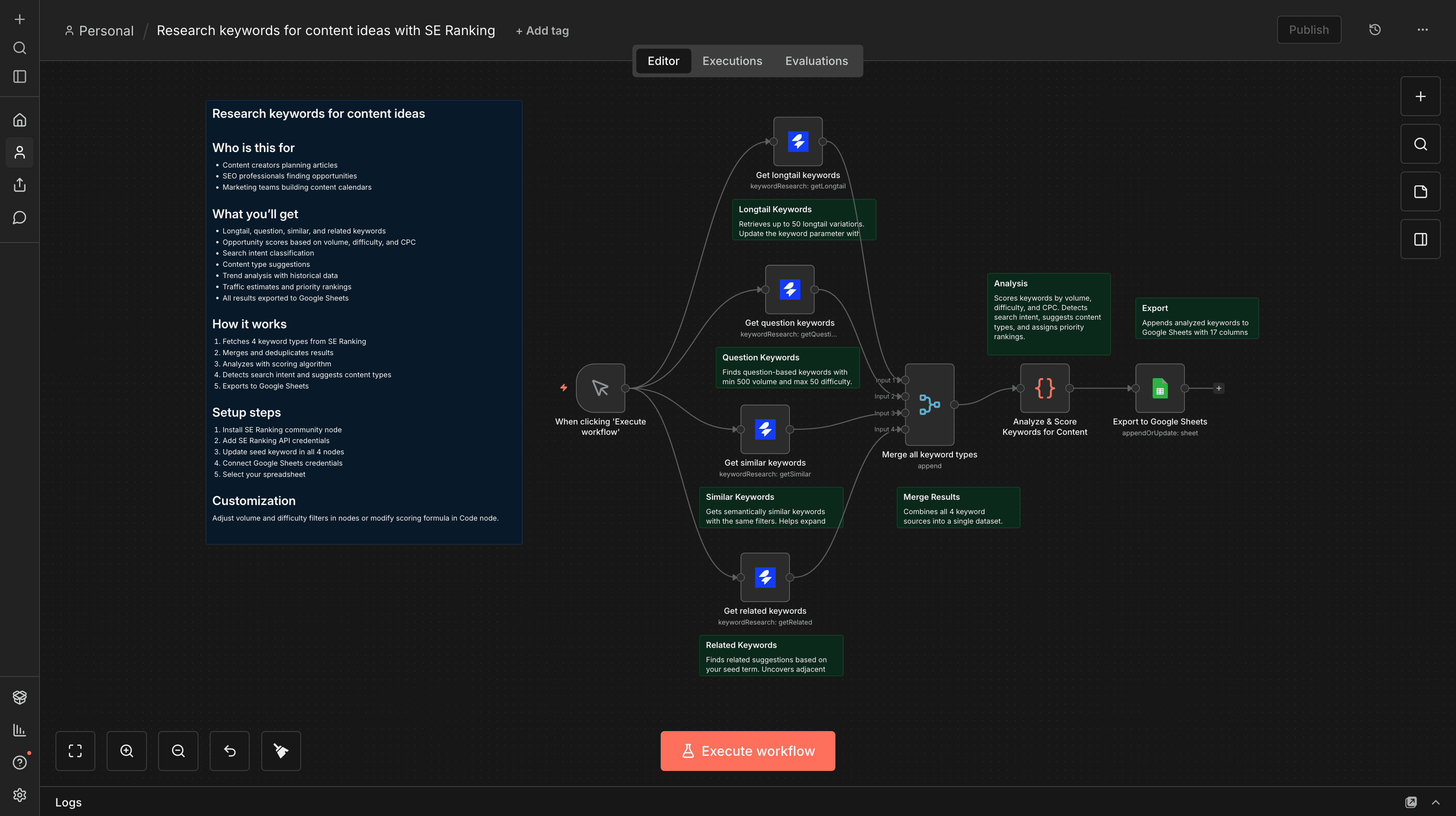1456x816 pixels.
Task: Open the three-dot workflow options menu
Action: click(1422, 30)
